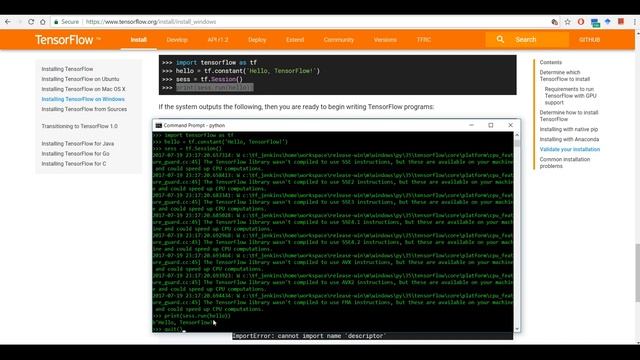This screenshot has height=360, width=640.
Task: Click the 'sess = tf.Session()' code line
Action: click(x=202, y=79)
